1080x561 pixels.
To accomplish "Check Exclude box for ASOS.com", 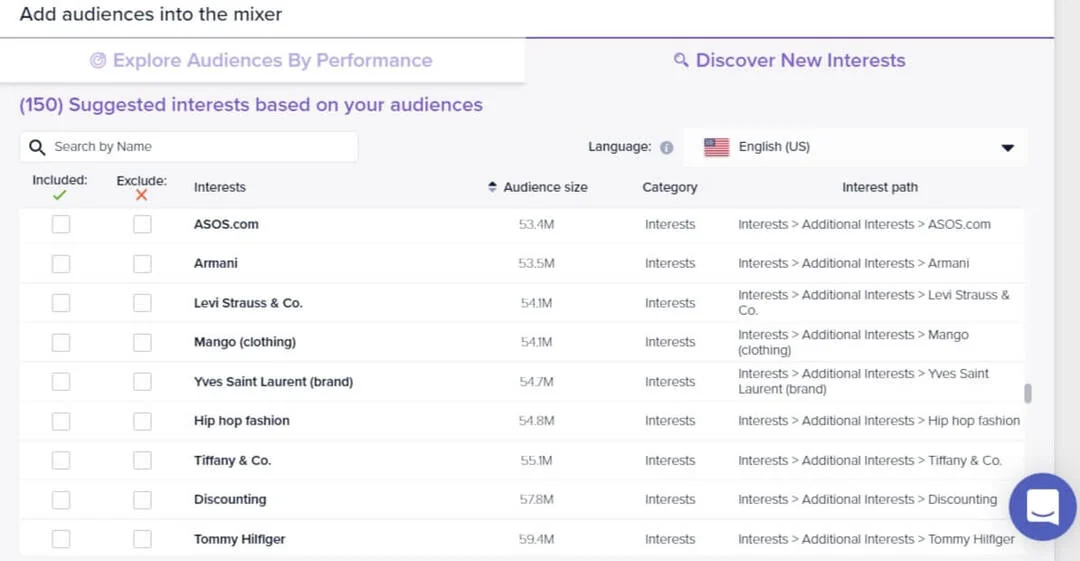I will click(142, 224).
